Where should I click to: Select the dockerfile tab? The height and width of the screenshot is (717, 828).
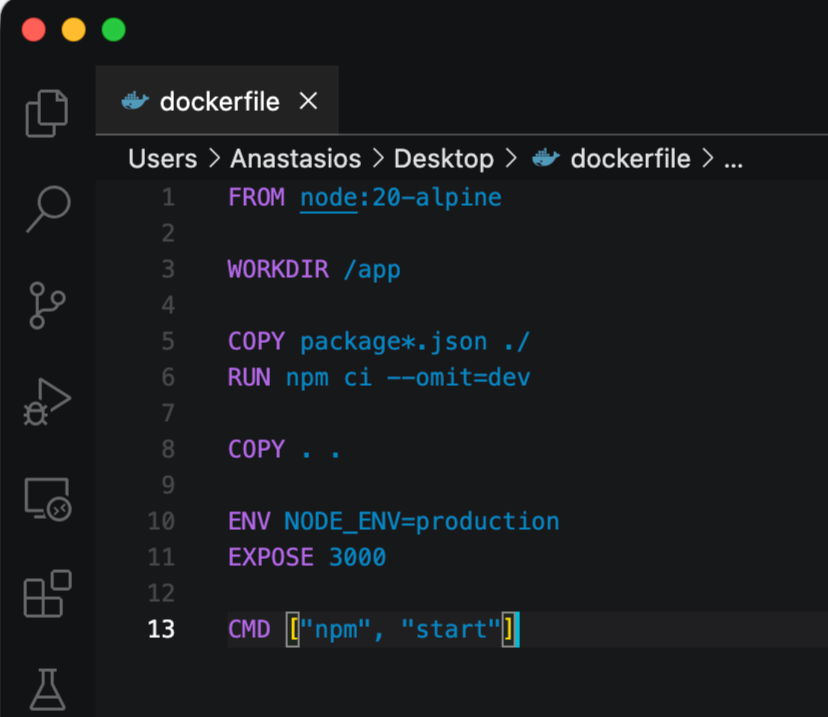click(x=219, y=102)
